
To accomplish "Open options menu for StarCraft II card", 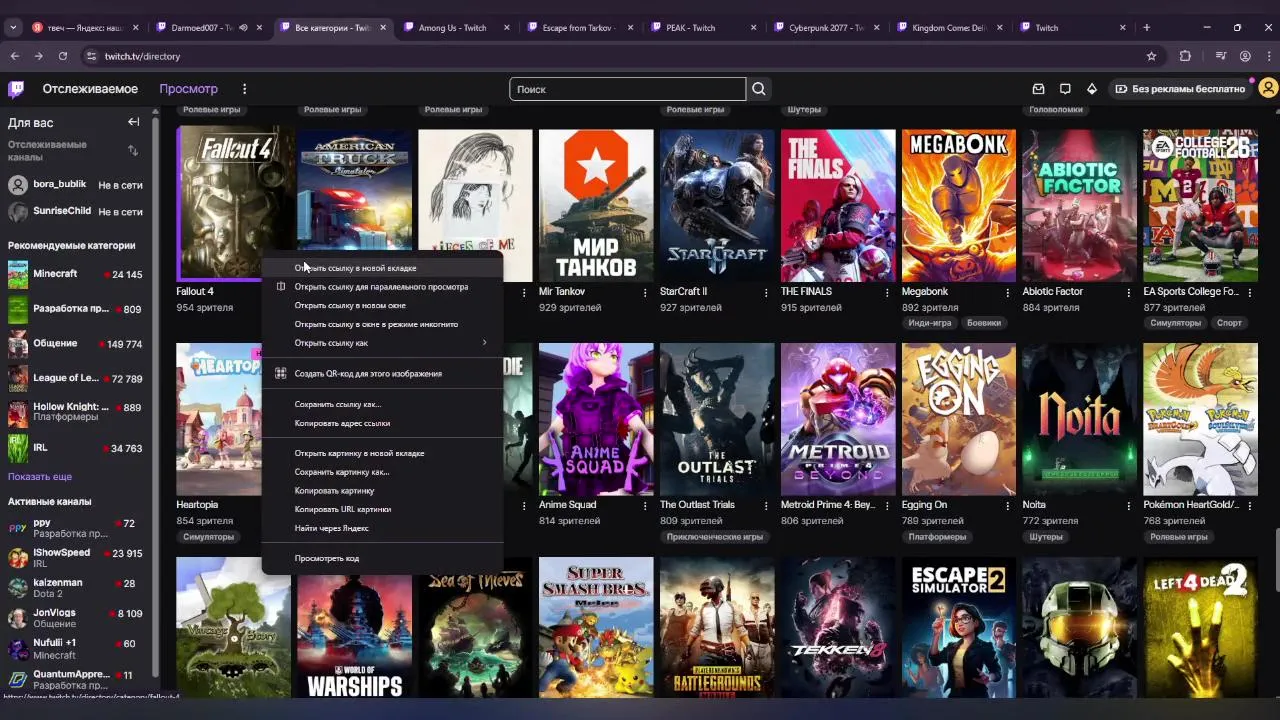I will (x=767, y=292).
